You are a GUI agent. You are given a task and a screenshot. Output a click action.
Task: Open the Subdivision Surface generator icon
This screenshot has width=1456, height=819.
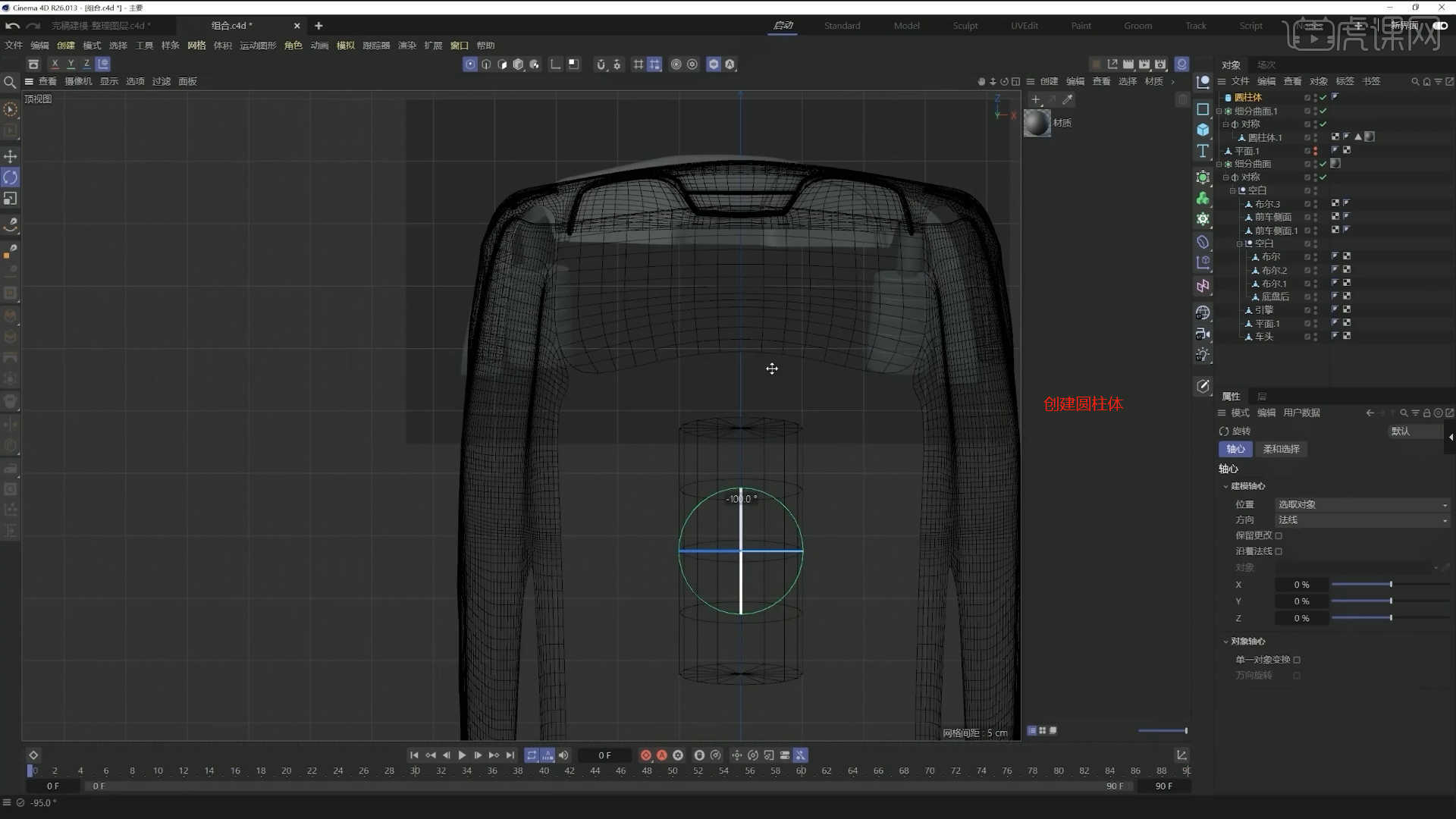(1203, 177)
